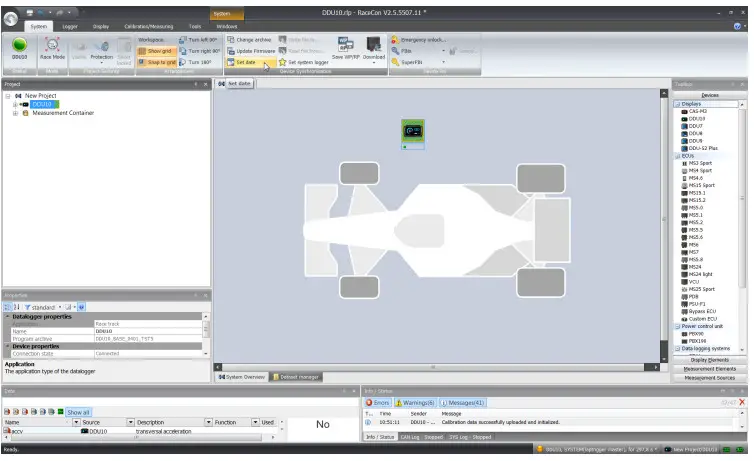Toggle alphabetical sort in Properties toolbar
The image size is (754, 461).
coord(16,307)
